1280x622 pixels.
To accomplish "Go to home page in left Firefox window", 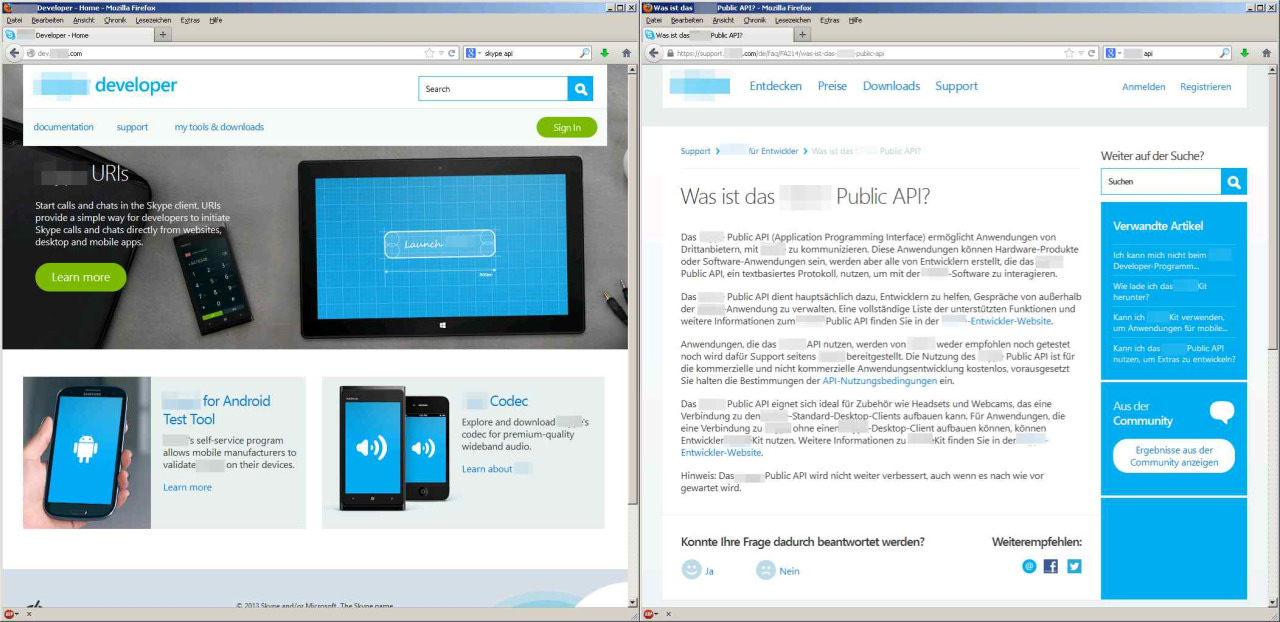I will pos(626,53).
